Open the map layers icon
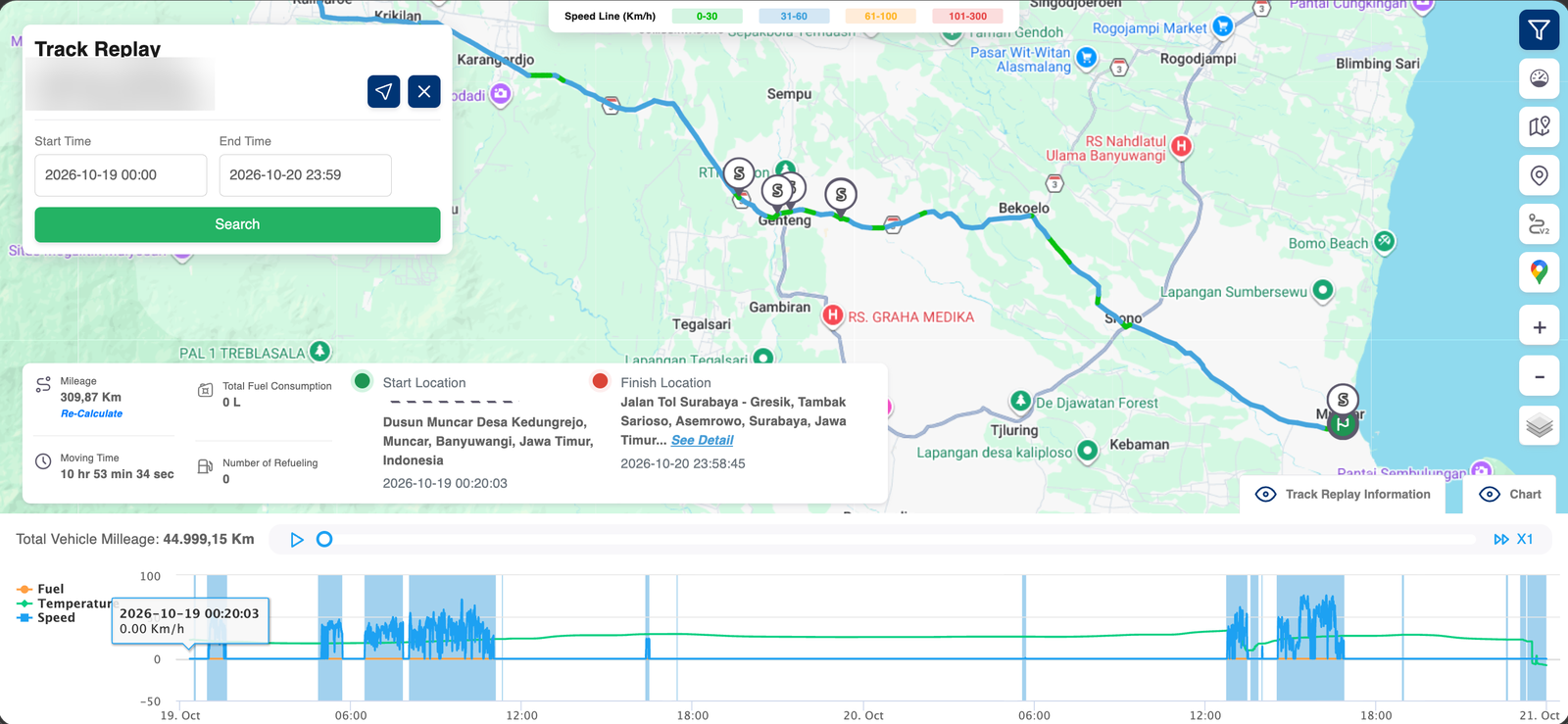Screen dimensions: 1568x724 (1539, 426)
